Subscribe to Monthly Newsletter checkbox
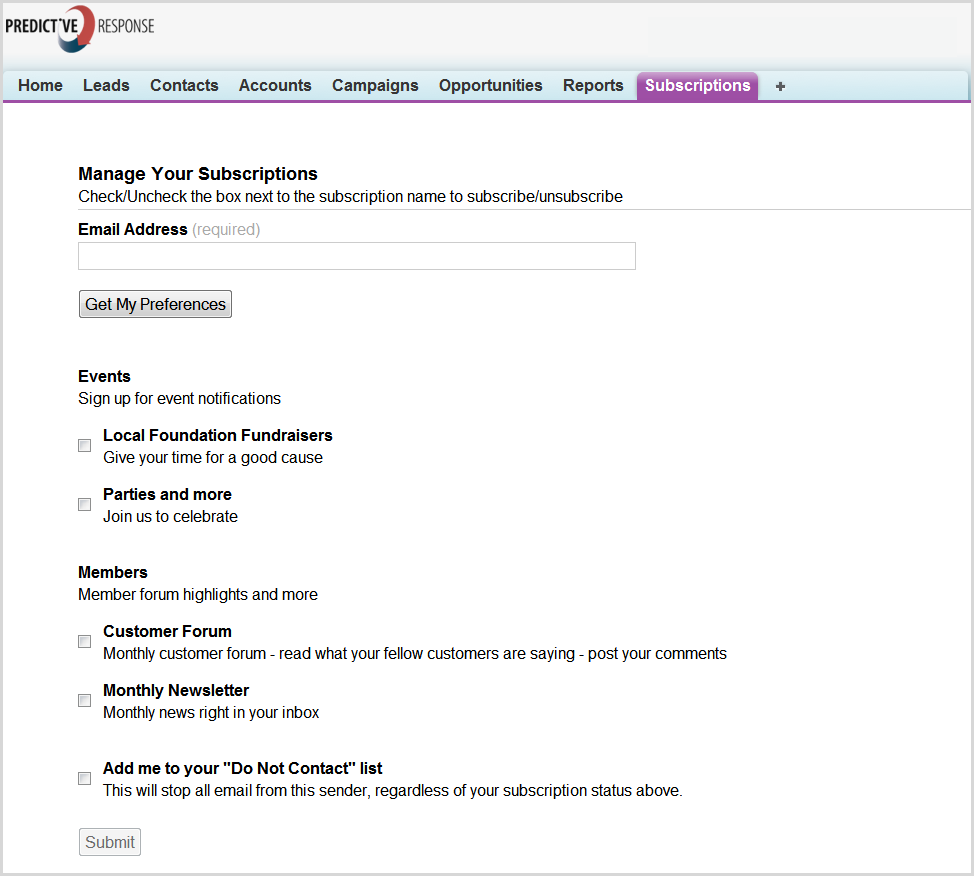Screen dimensions: 974x876 tap(85, 701)
